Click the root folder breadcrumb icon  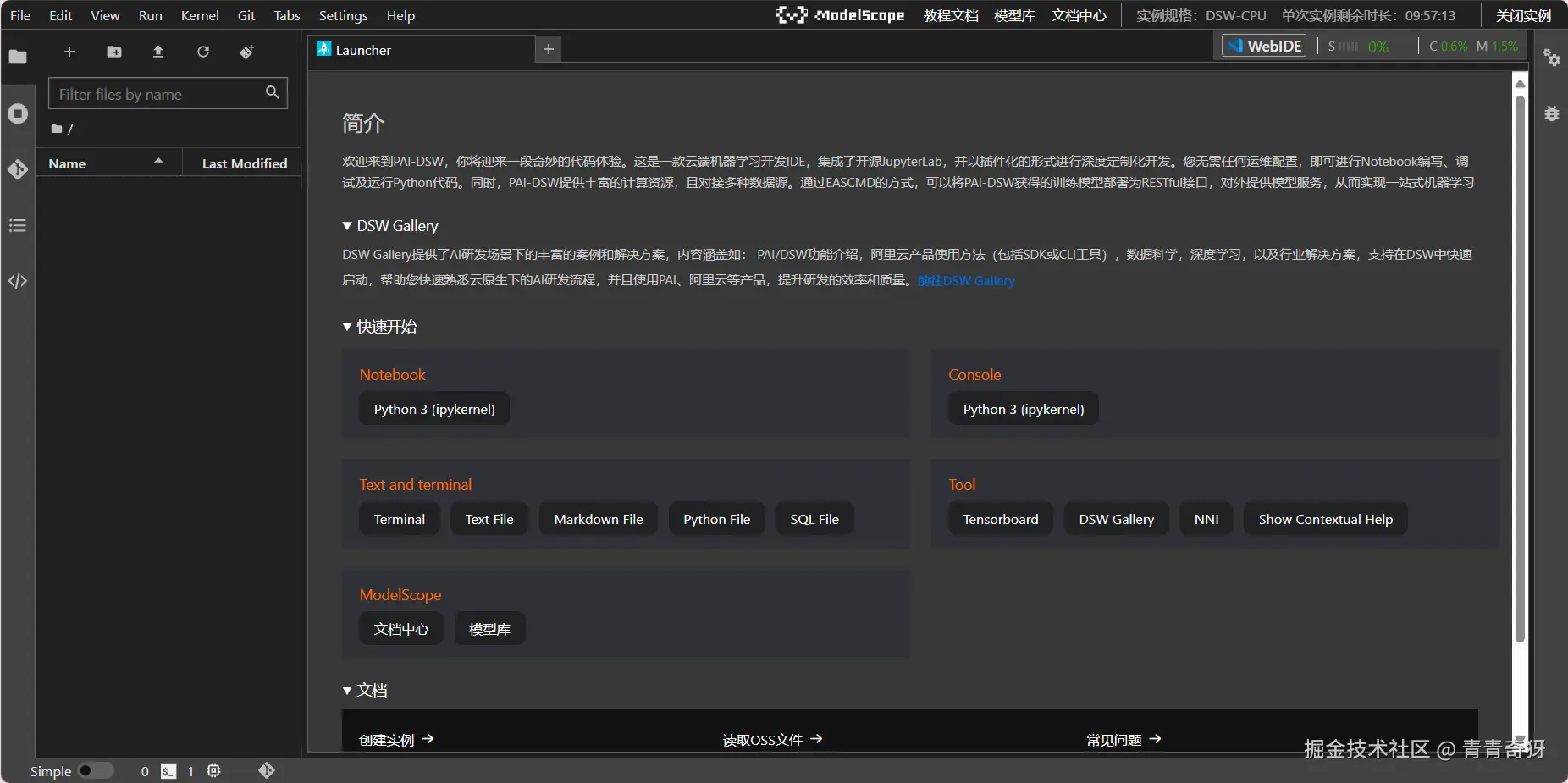57,129
